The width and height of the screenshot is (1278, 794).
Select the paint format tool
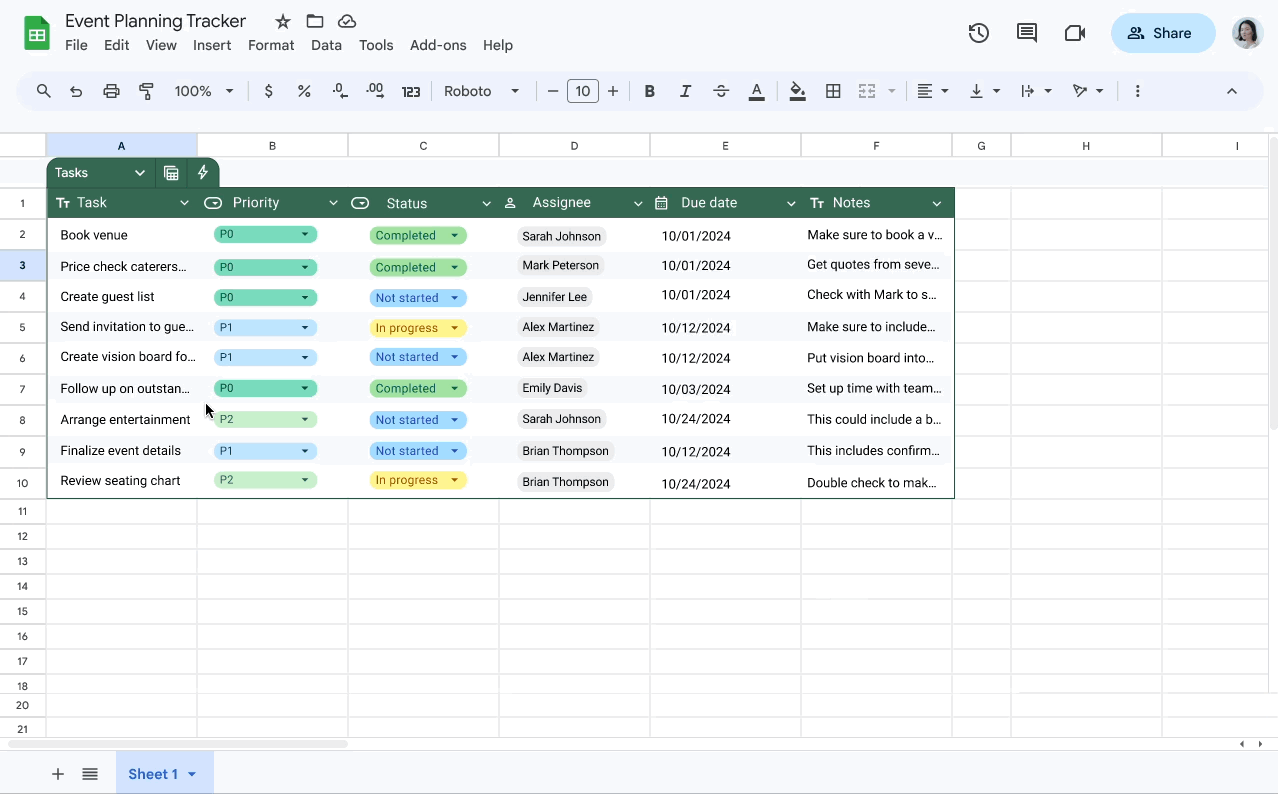click(147, 91)
